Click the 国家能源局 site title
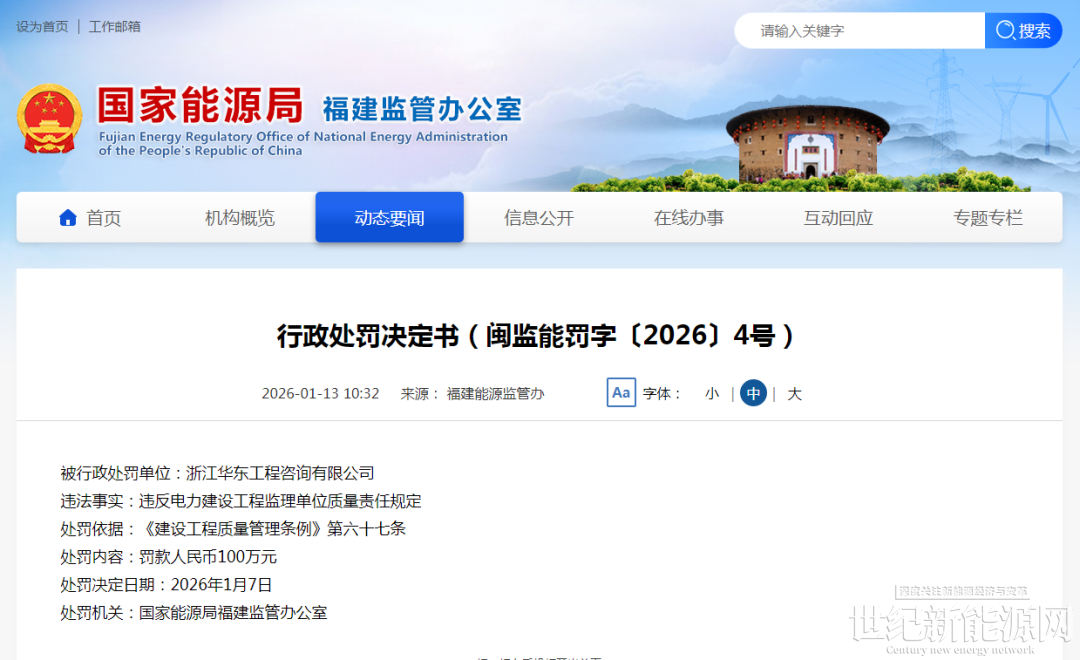The width and height of the screenshot is (1080, 660). [x=200, y=105]
